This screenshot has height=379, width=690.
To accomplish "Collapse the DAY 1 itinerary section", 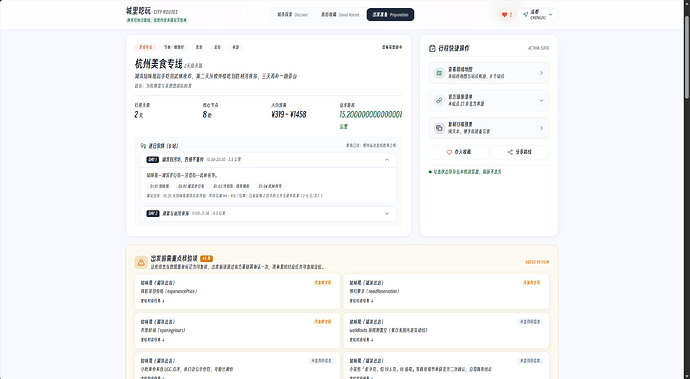I will pos(387,160).
